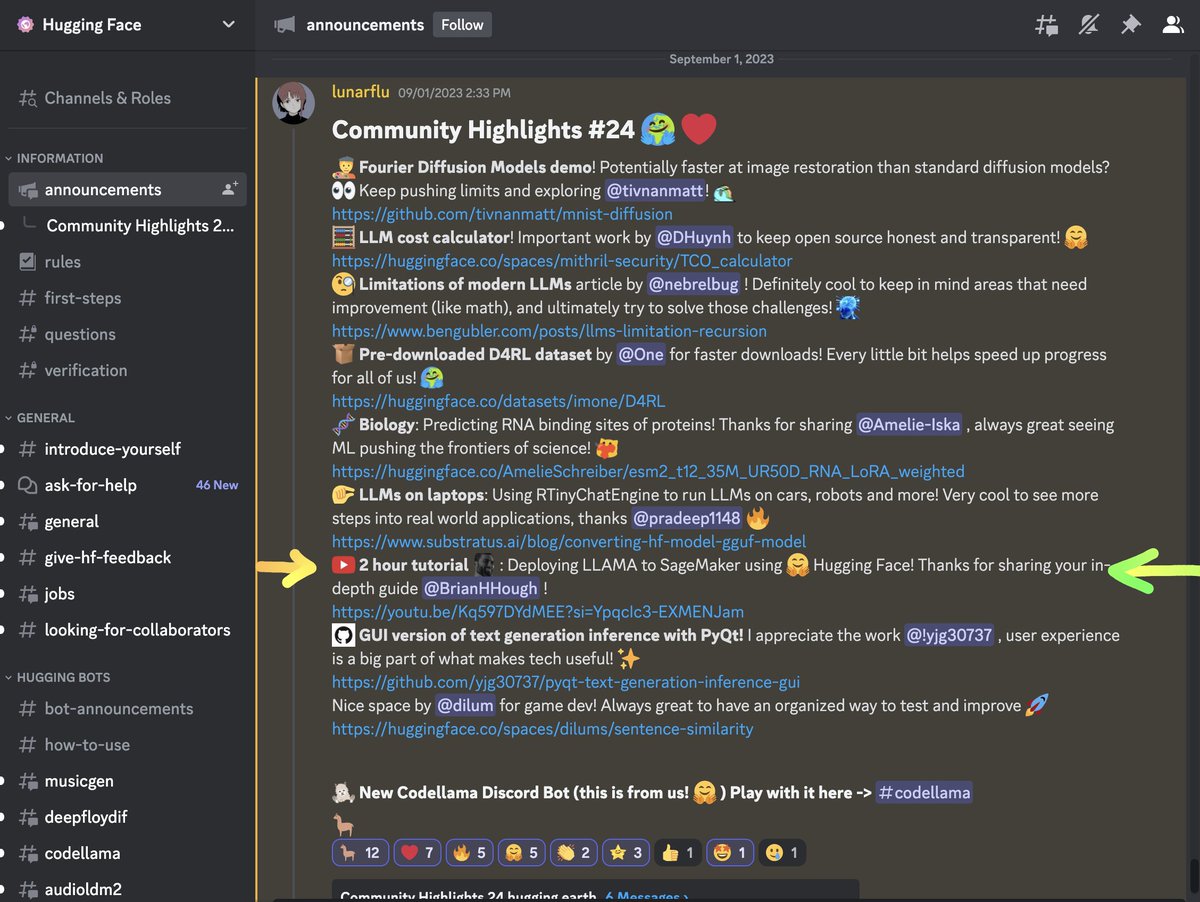Open pinned messages pin icon
The width and height of the screenshot is (1200, 902).
[x=1130, y=25]
